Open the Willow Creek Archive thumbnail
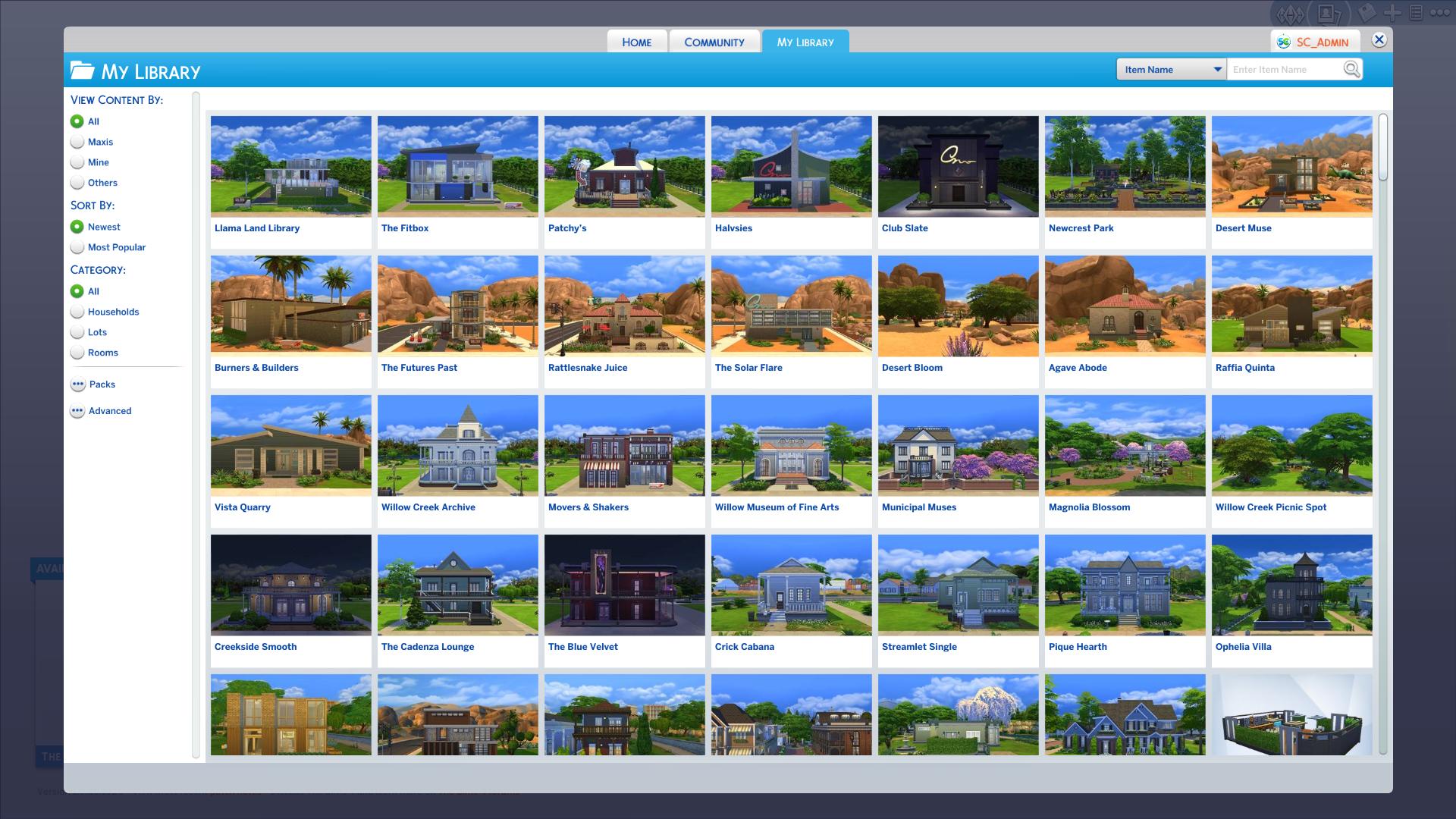This screenshot has height=819, width=1456. click(x=458, y=445)
